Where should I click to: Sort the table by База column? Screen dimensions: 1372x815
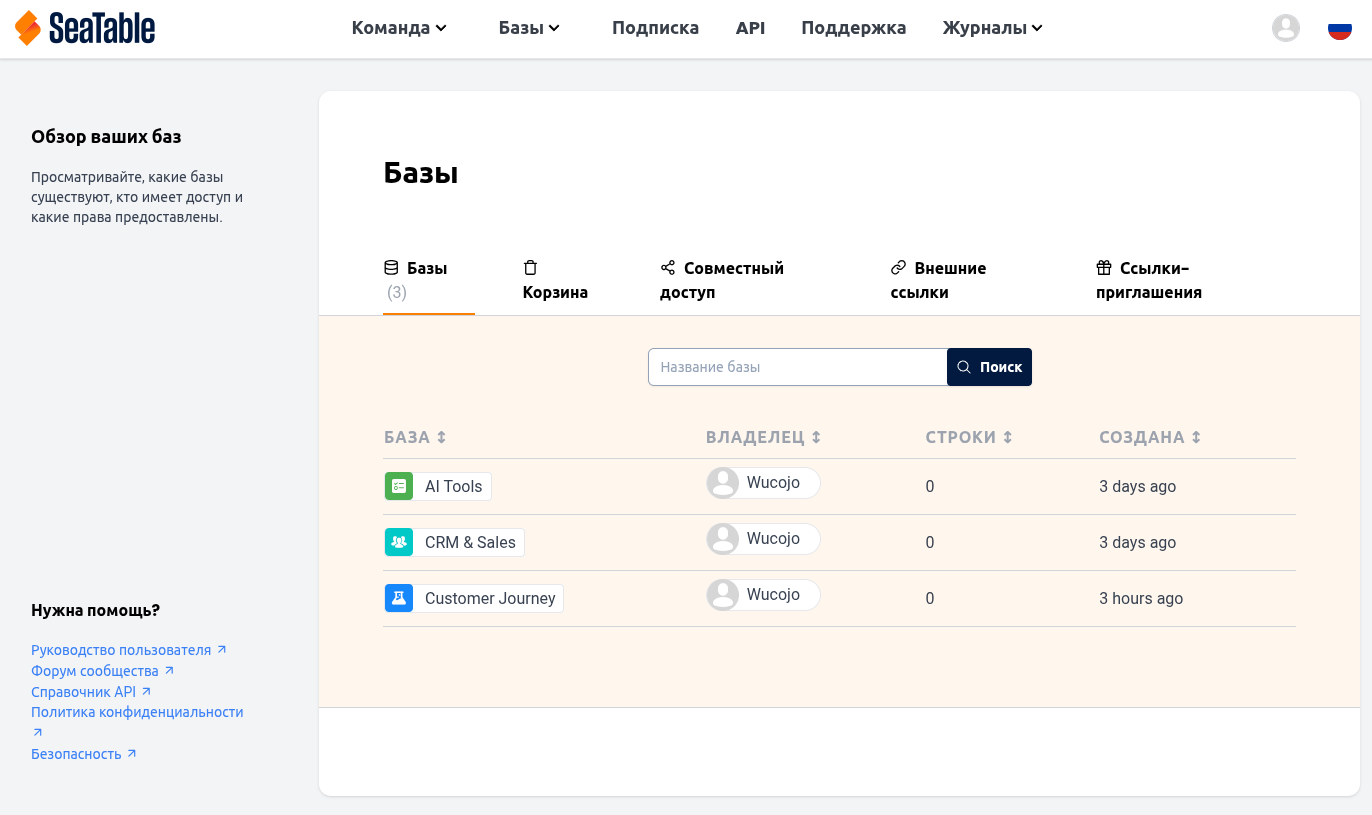pyautogui.click(x=415, y=437)
